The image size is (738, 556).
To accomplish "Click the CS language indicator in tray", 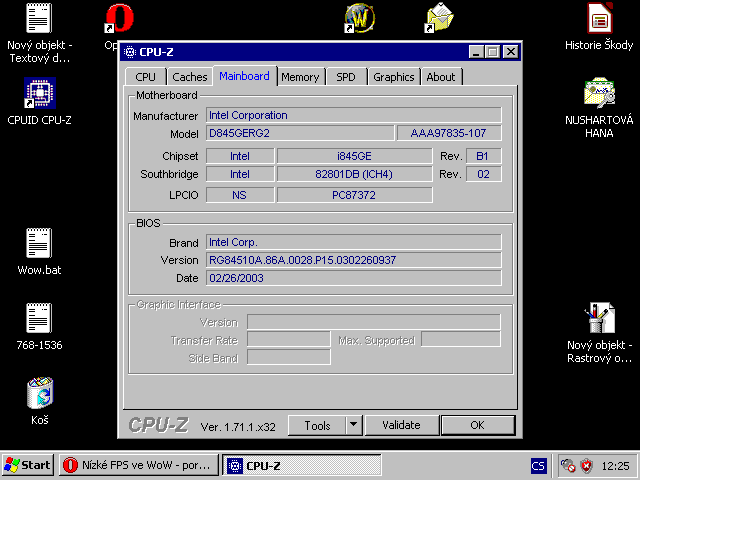I will (x=538, y=465).
